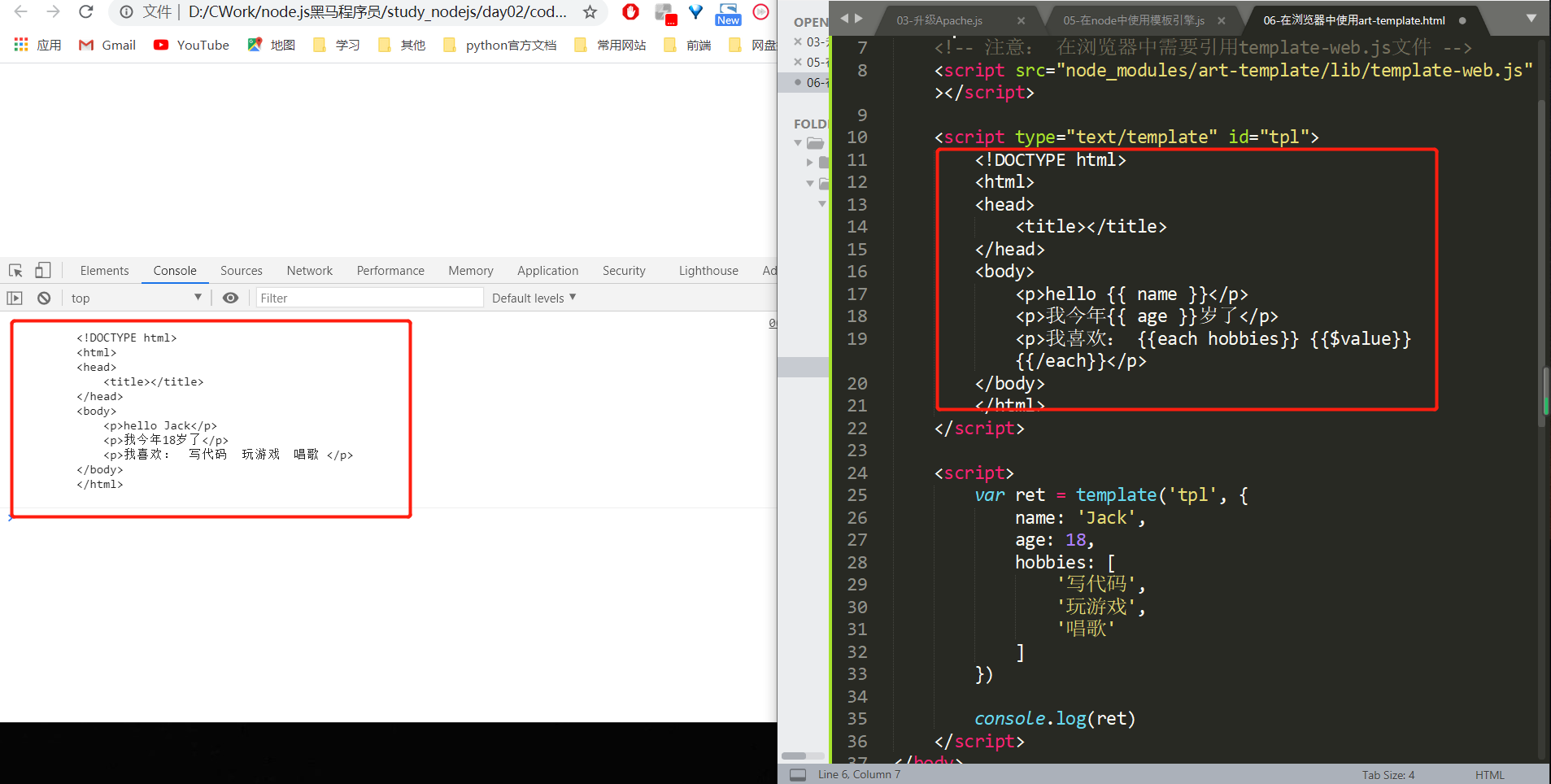The height and width of the screenshot is (784, 1551).
Task: Open the 应用 apps shortcut
Action: [x=38, y=45]
